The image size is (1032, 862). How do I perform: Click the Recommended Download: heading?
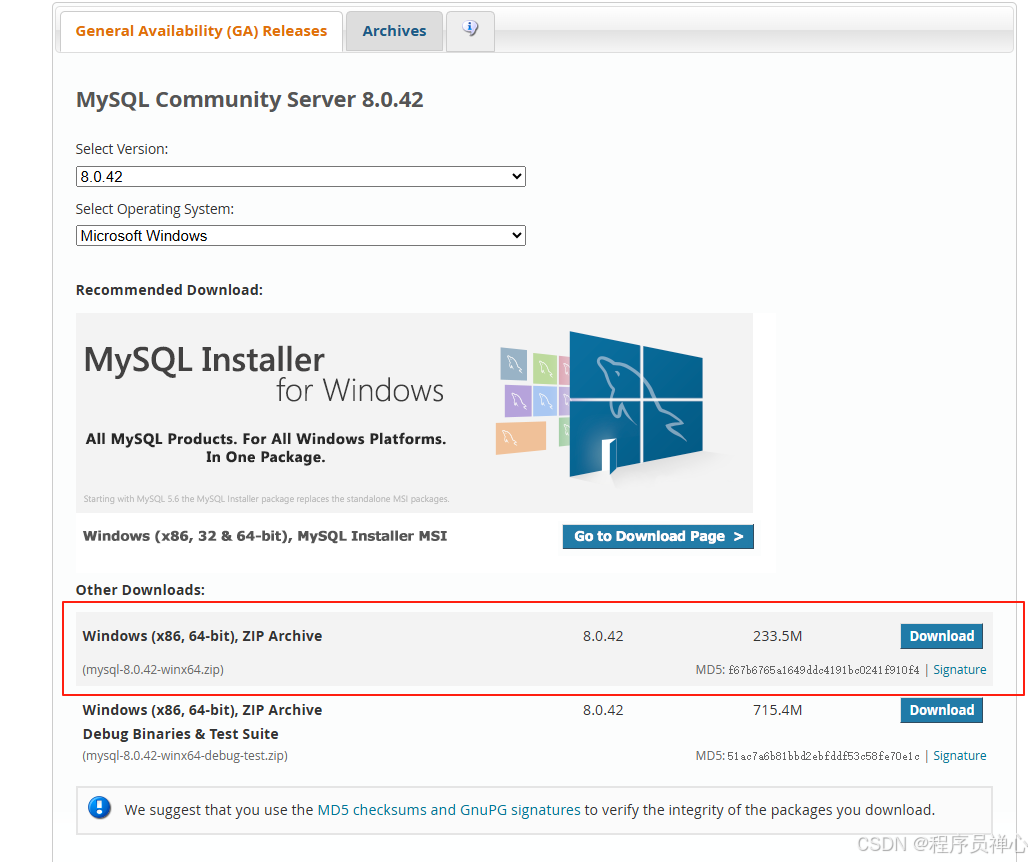tap(169, 290)
